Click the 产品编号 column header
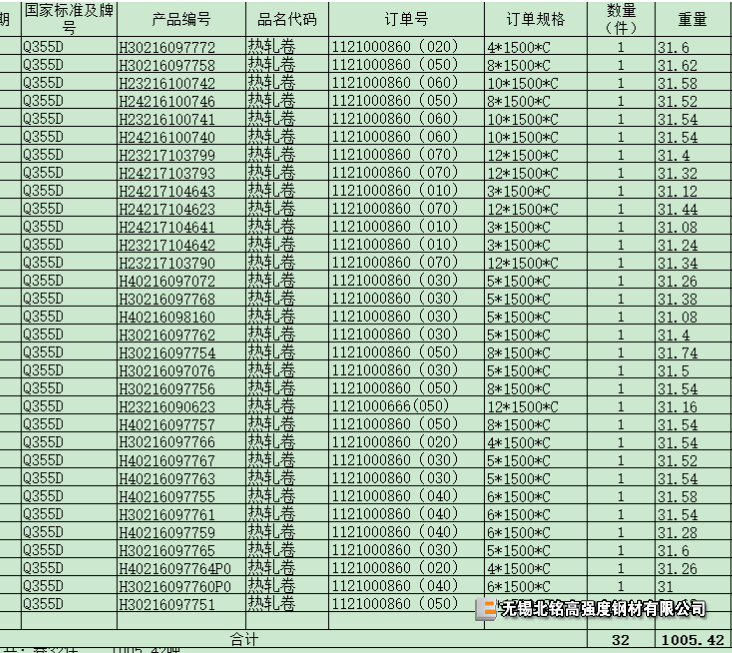The width and height of the screenshot is (732, 653). click(181, 19)
